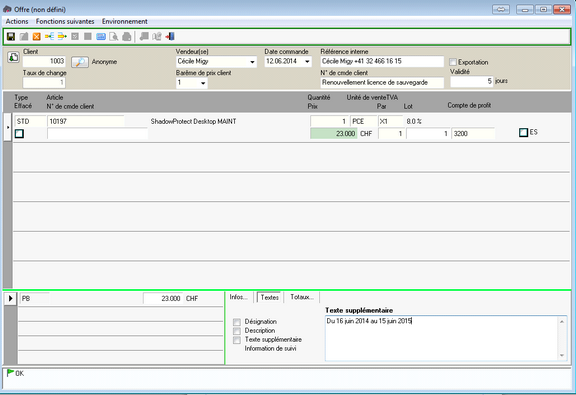Click the Référence interne field
The width and height of the screenshot is (576, 395).
pos(382,61)
